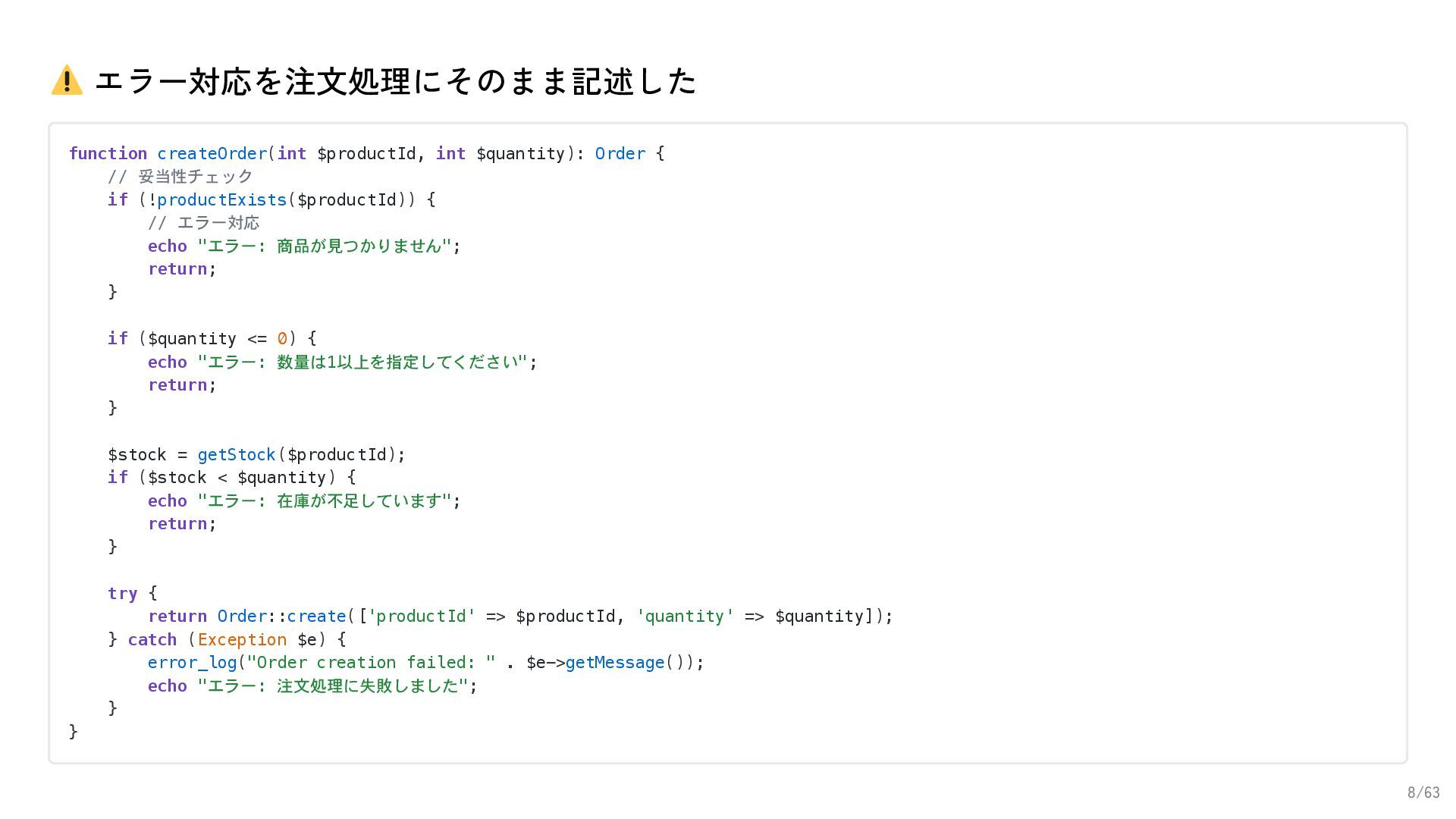Viewport: 1456px width, 819px height.
Task: Click the Order::create method call
Action: (x=281, y=616)
